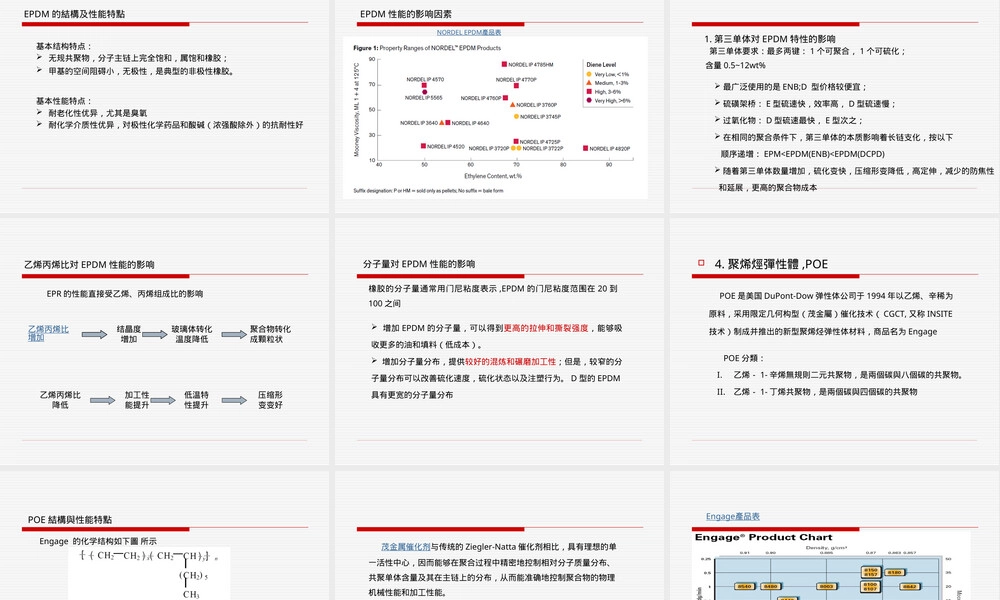Image resolution: width=1000 pixels, height=600 pixels.
Task: Click the arrow pointing to 聚合物转化成颗粒状
Action: click(234, 334)
